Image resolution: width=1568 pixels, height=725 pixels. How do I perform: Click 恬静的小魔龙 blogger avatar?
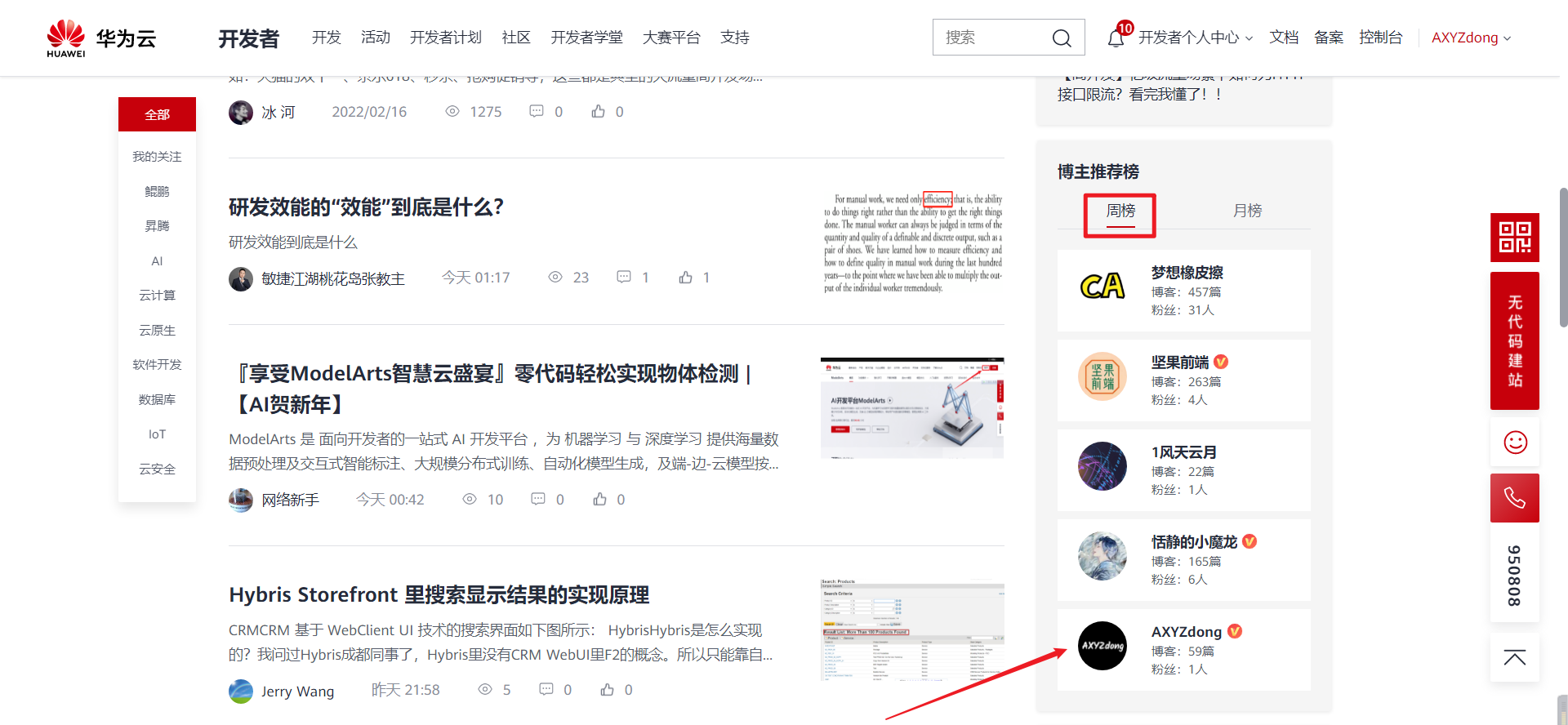pos(1102,556)
